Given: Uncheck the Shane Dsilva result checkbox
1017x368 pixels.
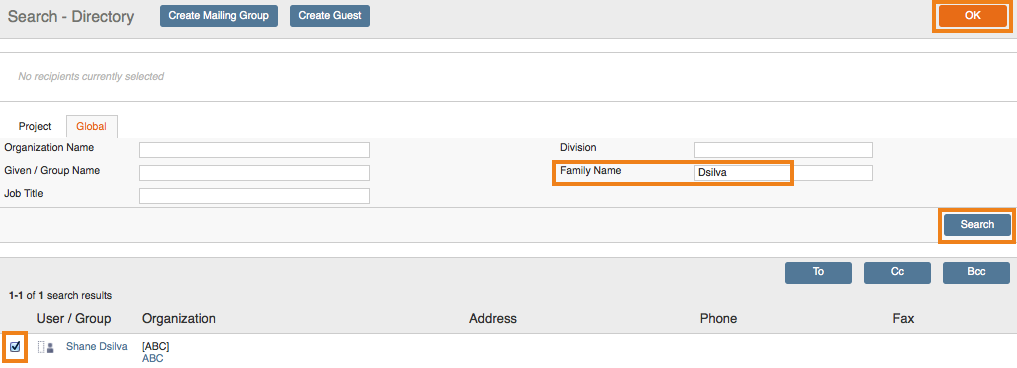Looking at the screenshot, I should [x=16, y=347].
